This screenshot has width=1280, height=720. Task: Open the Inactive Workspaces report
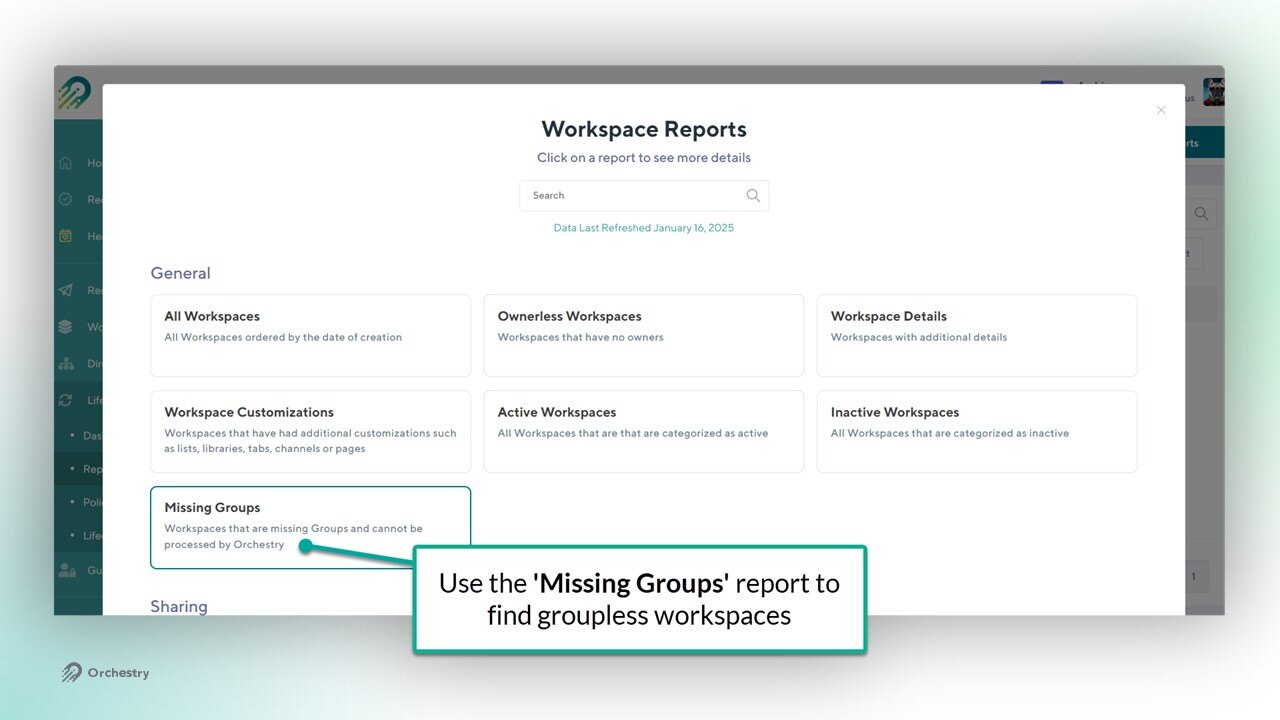977,431
